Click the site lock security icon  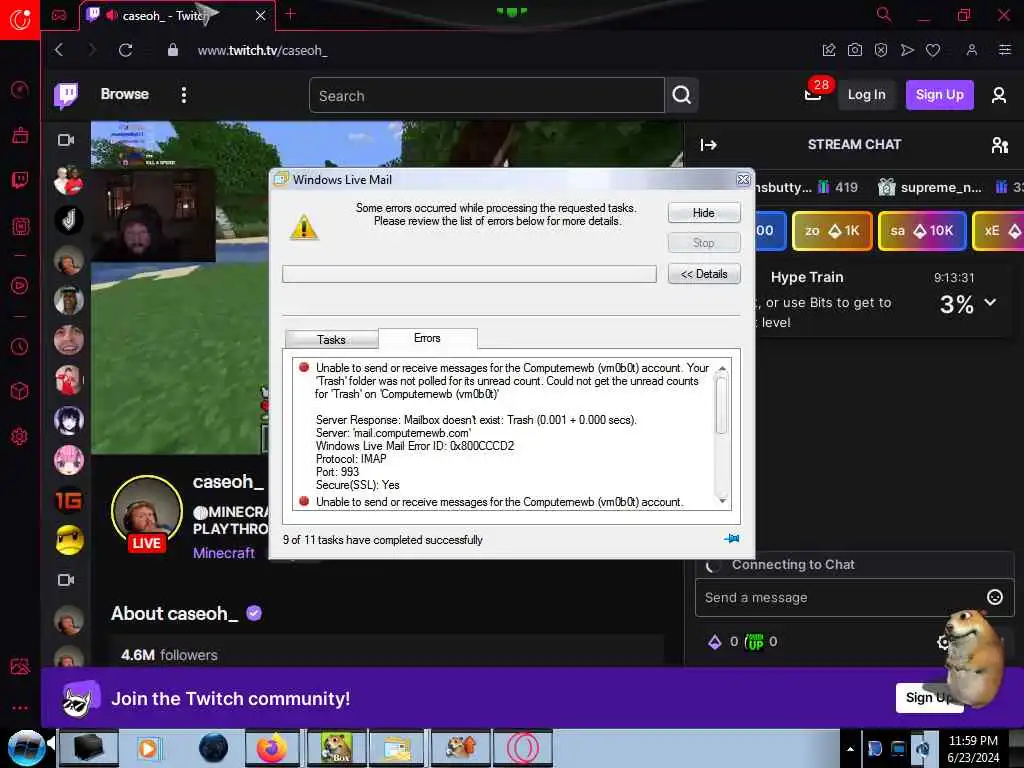(172, 50)
